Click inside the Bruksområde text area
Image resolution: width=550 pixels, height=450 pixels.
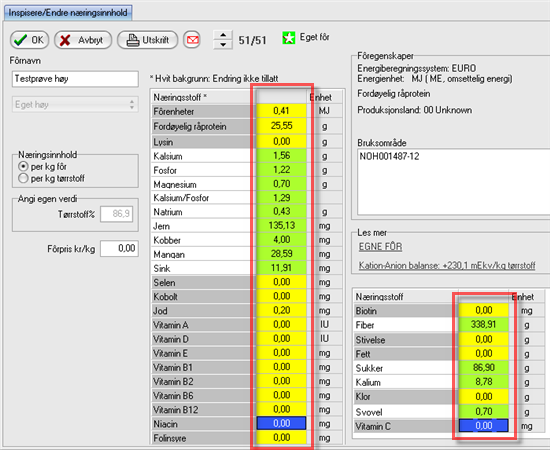pyautogui.click(x=454, y=182)
